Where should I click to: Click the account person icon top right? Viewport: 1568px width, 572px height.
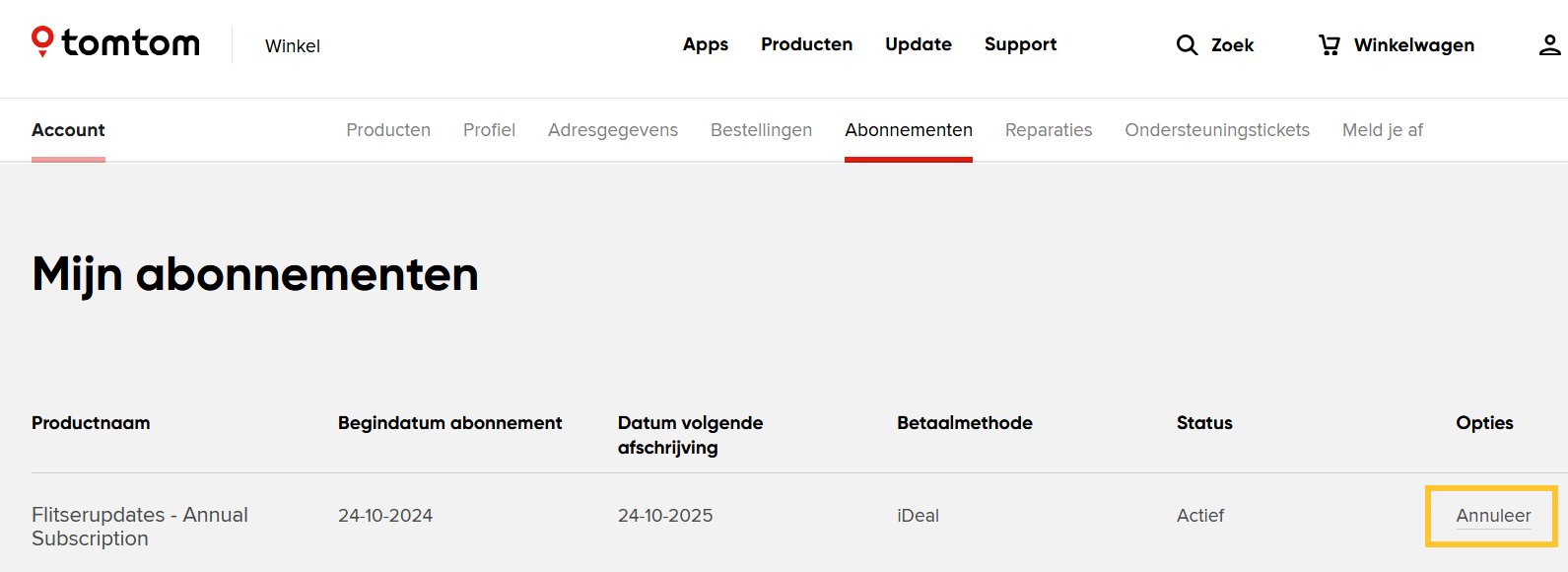click(1550, 44)
